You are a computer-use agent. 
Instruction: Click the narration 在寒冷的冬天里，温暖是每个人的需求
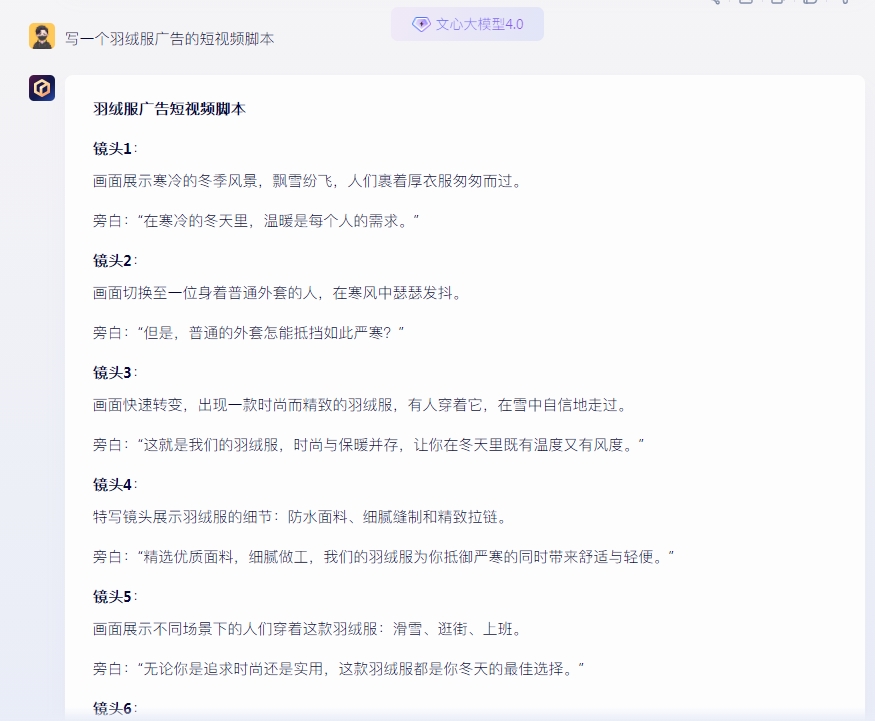coord(256,221)
